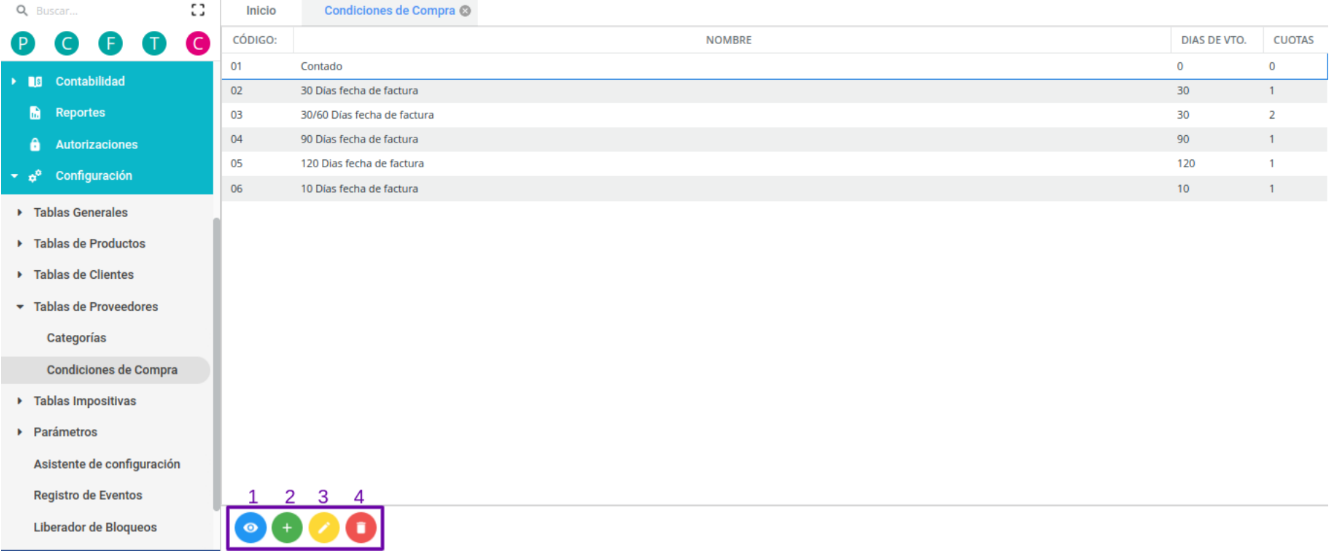The image size is (1332, 554).
Task: Click the Contabilidad book icon
Action: click(35, 81)
